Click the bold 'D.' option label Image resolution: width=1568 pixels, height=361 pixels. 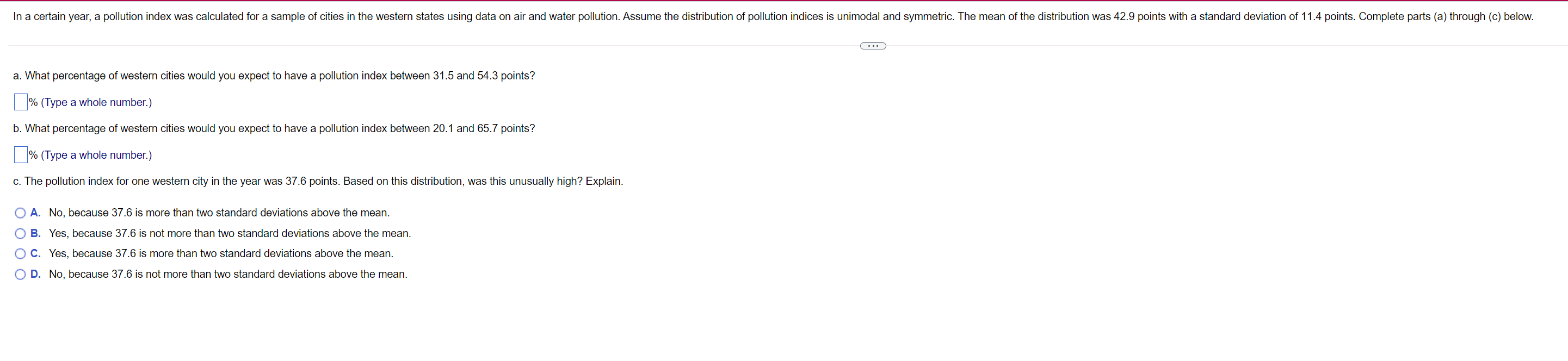(x=35, y=275)
